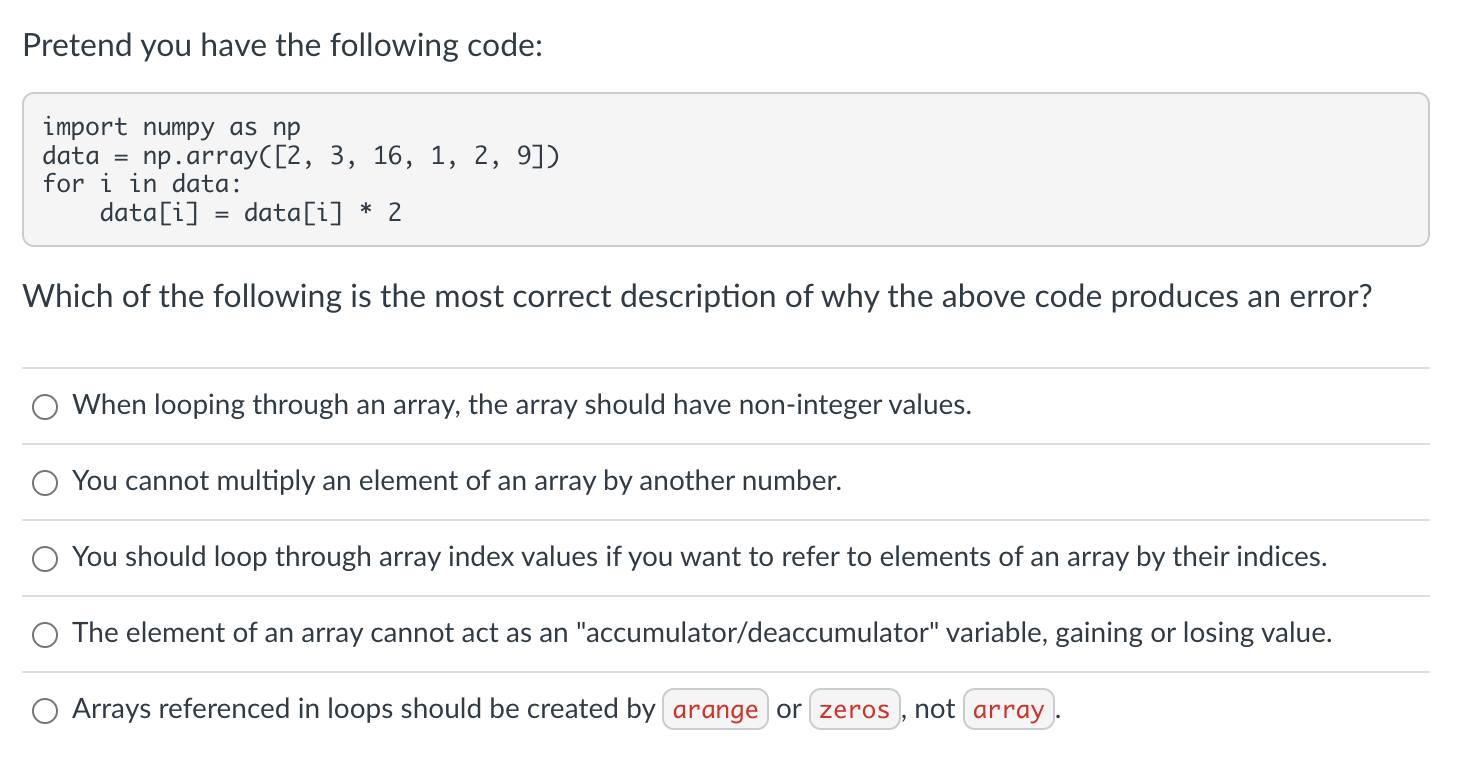
Task: Pick the radio button for looping through index values
Action: click(45, 558)
